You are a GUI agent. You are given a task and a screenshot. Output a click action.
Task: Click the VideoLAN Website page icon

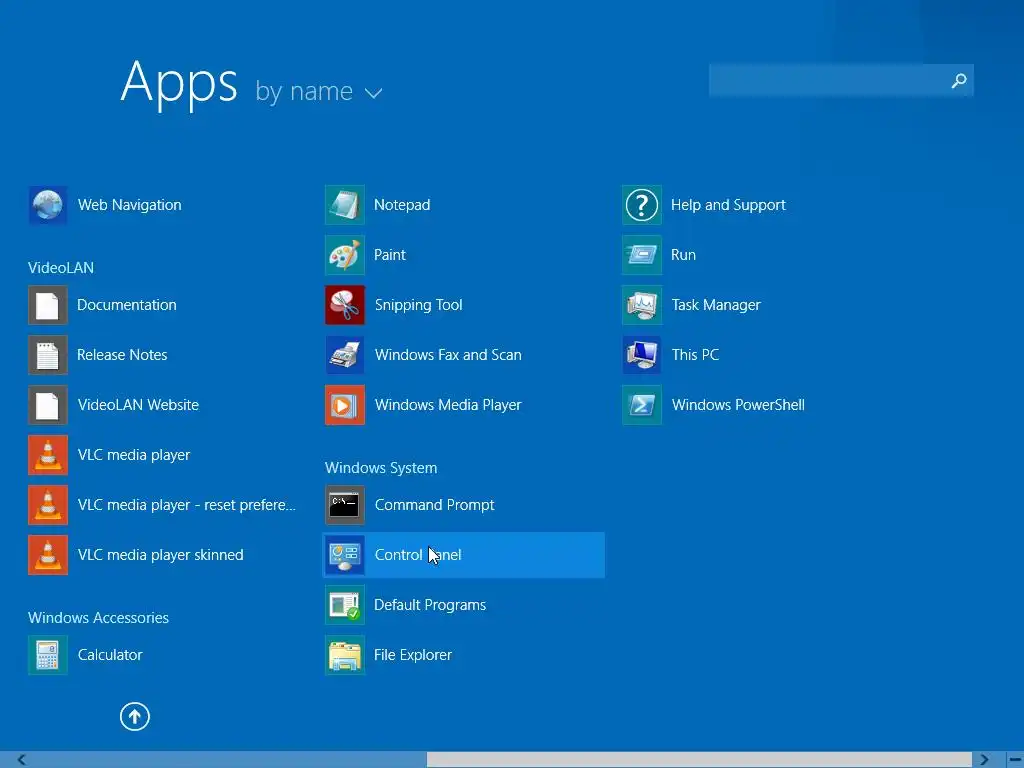click(x=48, y=405)
